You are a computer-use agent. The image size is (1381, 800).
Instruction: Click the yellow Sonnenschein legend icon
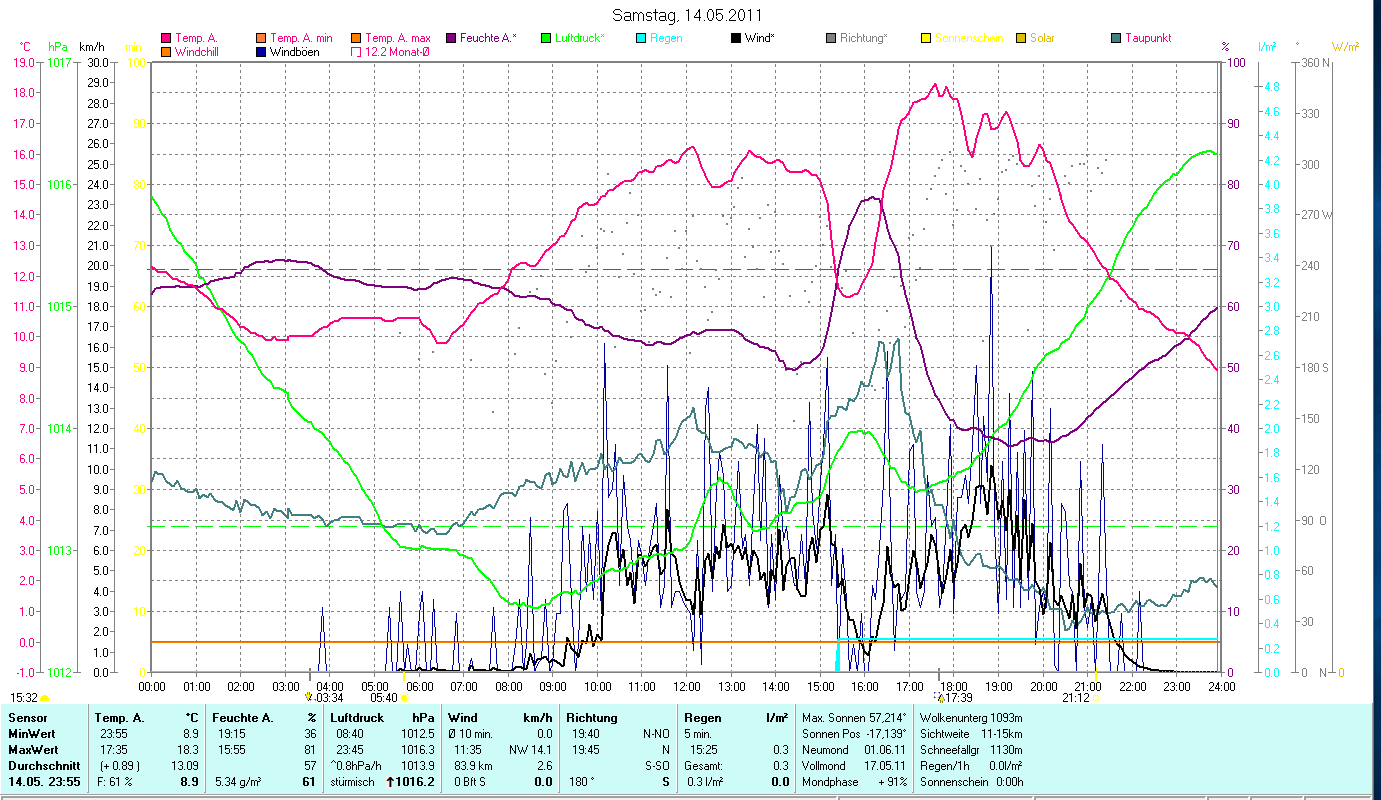[x=926, y=38]
